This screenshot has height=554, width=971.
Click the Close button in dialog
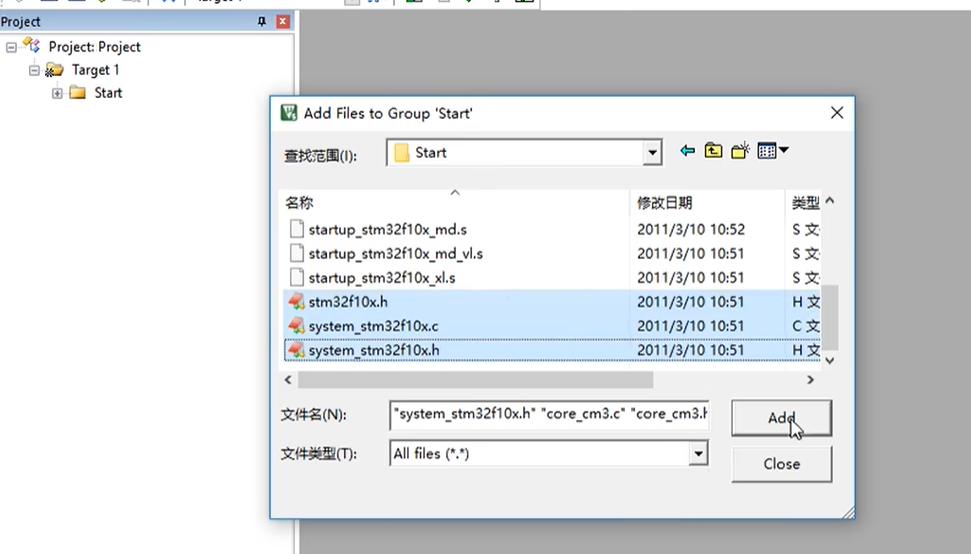click(782, 464)
